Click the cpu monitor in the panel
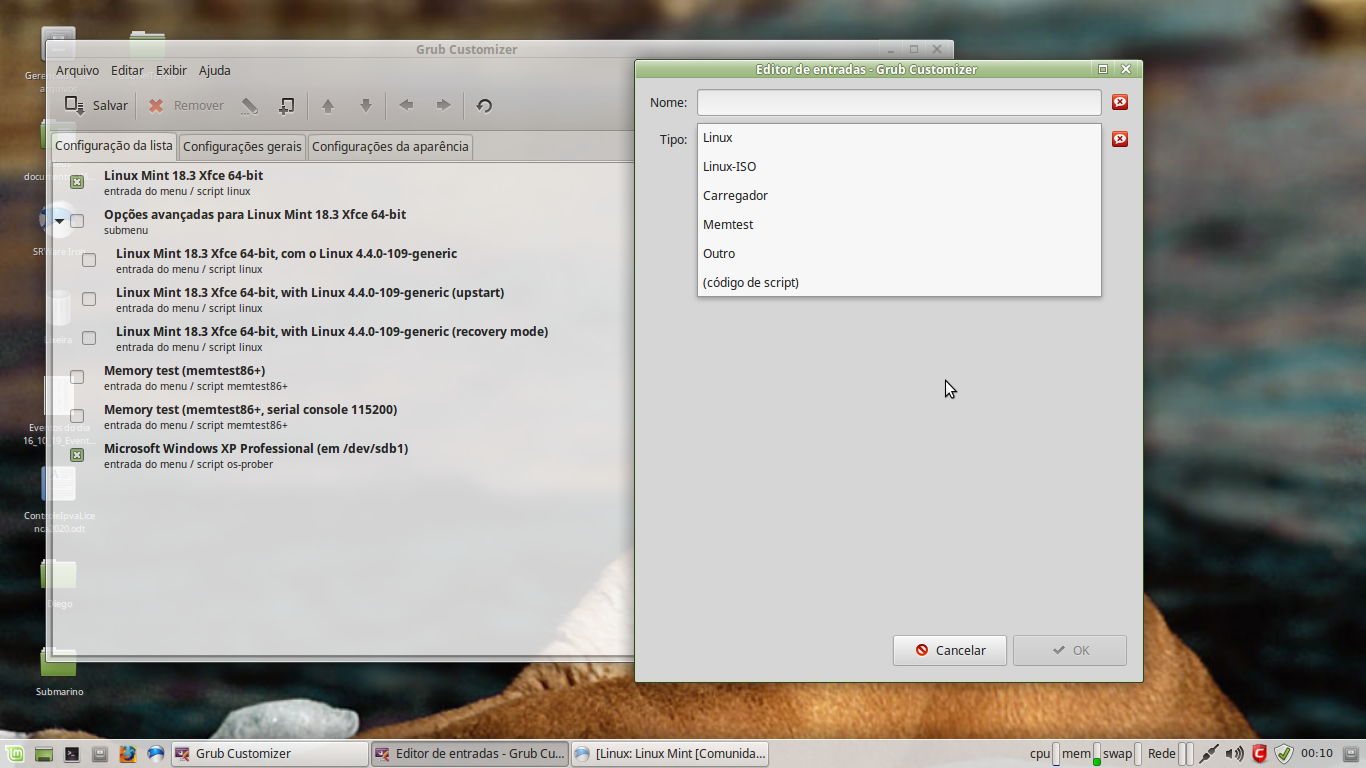Screen dimensions: 1366x768 [1045, 753]
